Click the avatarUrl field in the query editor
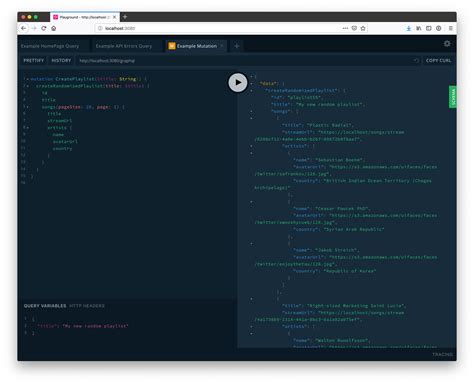The height and width of the screenshot is (384, 474). (x=65, y=141)
